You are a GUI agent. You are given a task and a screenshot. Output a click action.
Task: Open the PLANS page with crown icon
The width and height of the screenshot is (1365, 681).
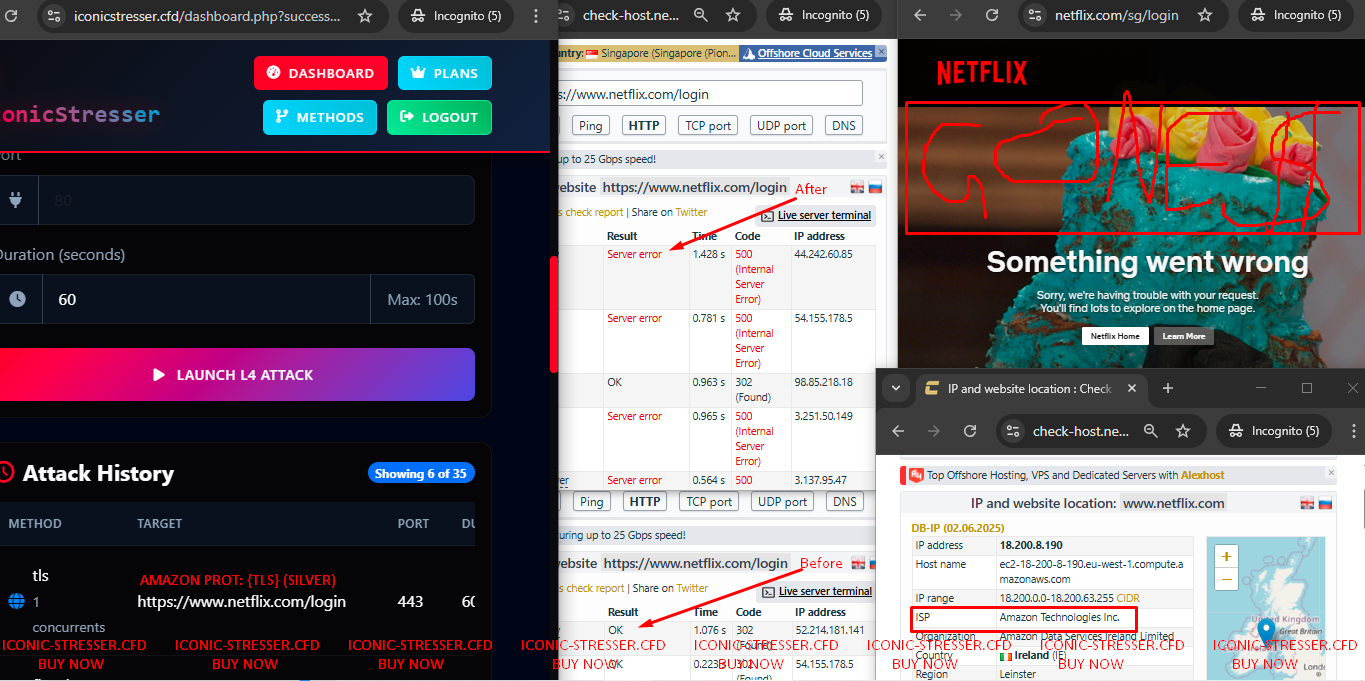click(x=445, y=73)
